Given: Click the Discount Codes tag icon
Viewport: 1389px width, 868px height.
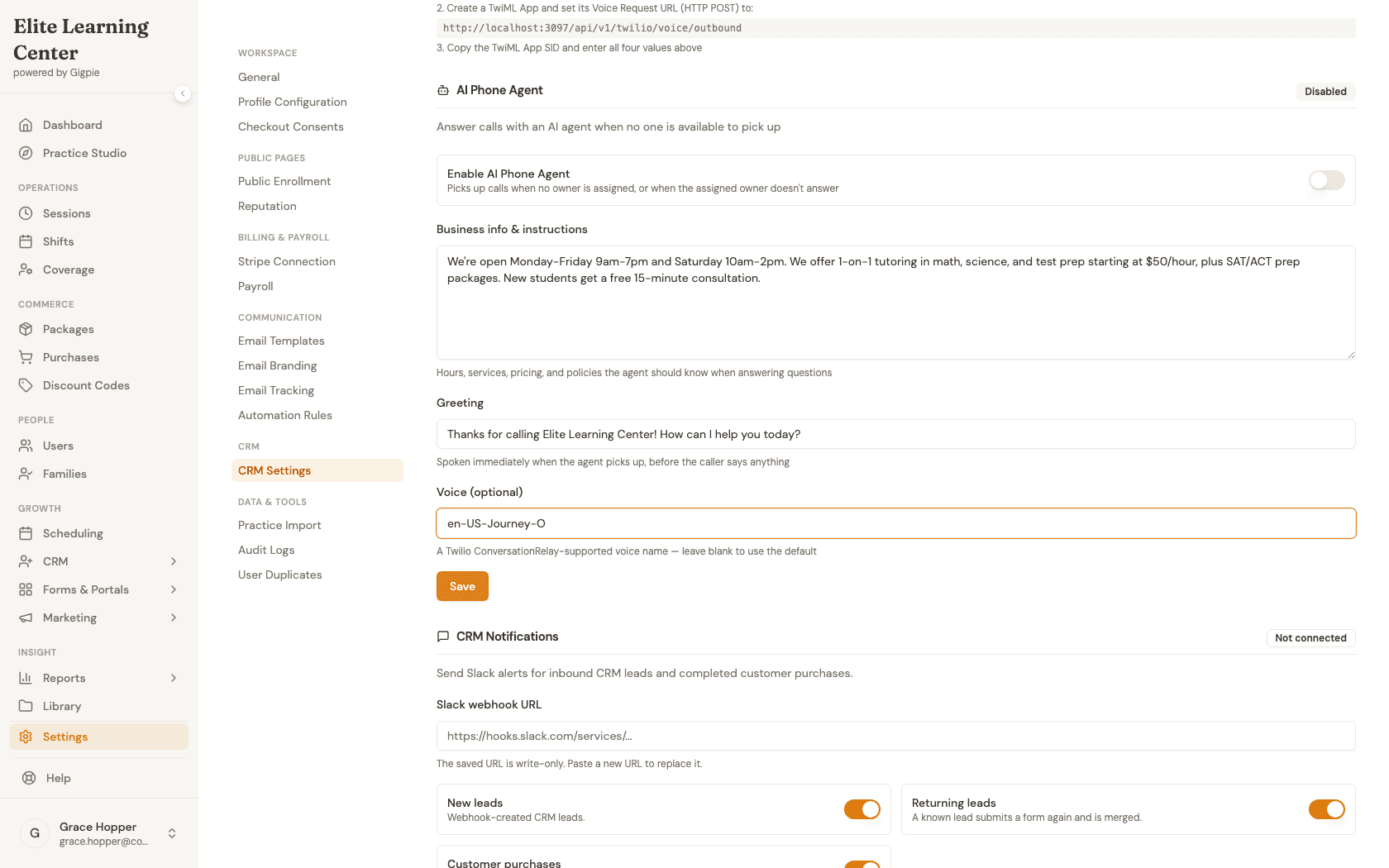Looking at the screenshot, I should pos(26,385).
